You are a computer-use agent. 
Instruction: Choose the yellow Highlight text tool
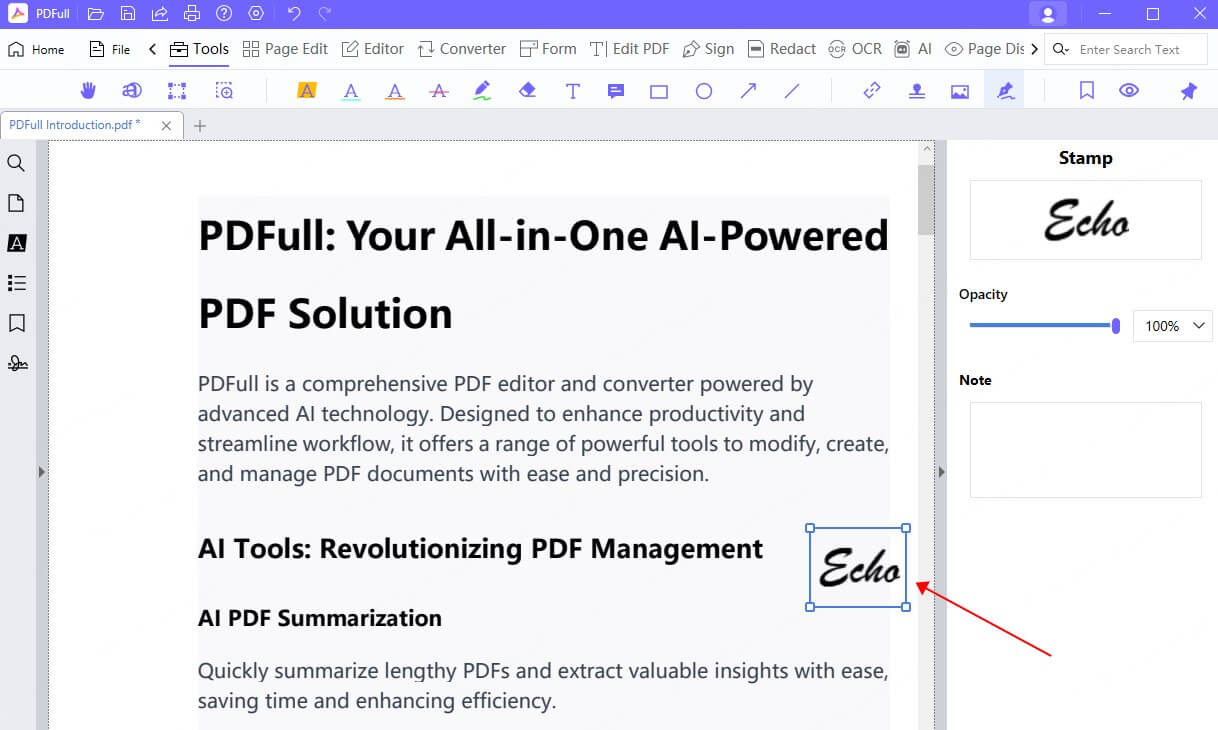(x=306, y=91)
